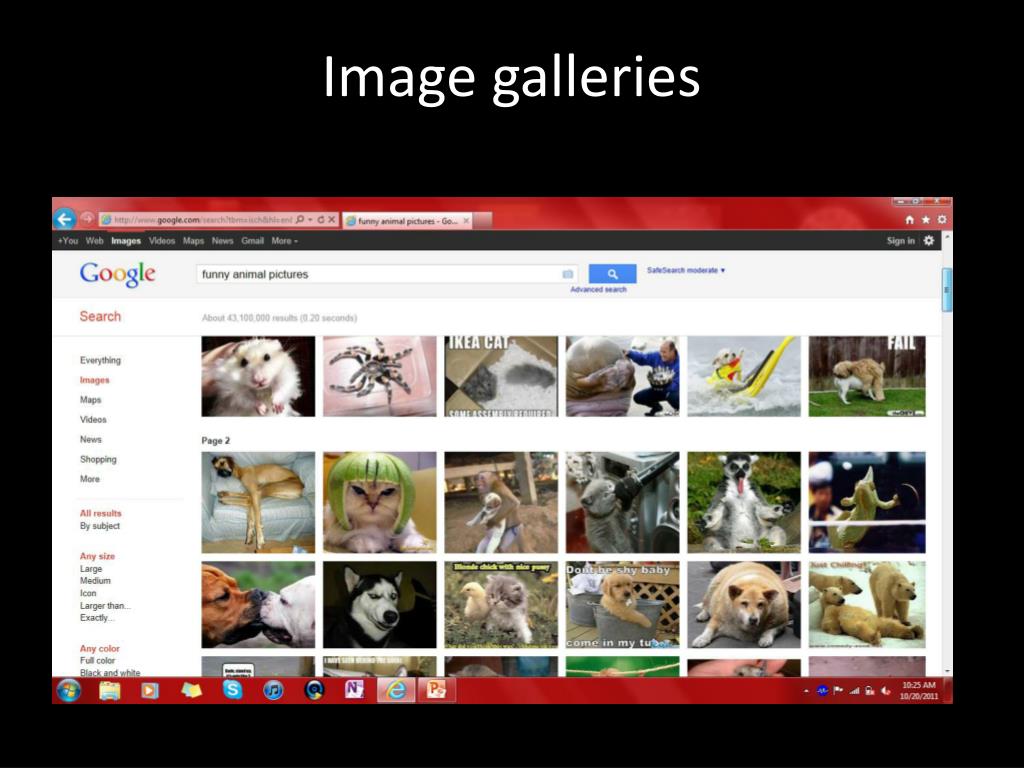Click the browser back arrow button
1024x768 pixels.
[65, 219]
